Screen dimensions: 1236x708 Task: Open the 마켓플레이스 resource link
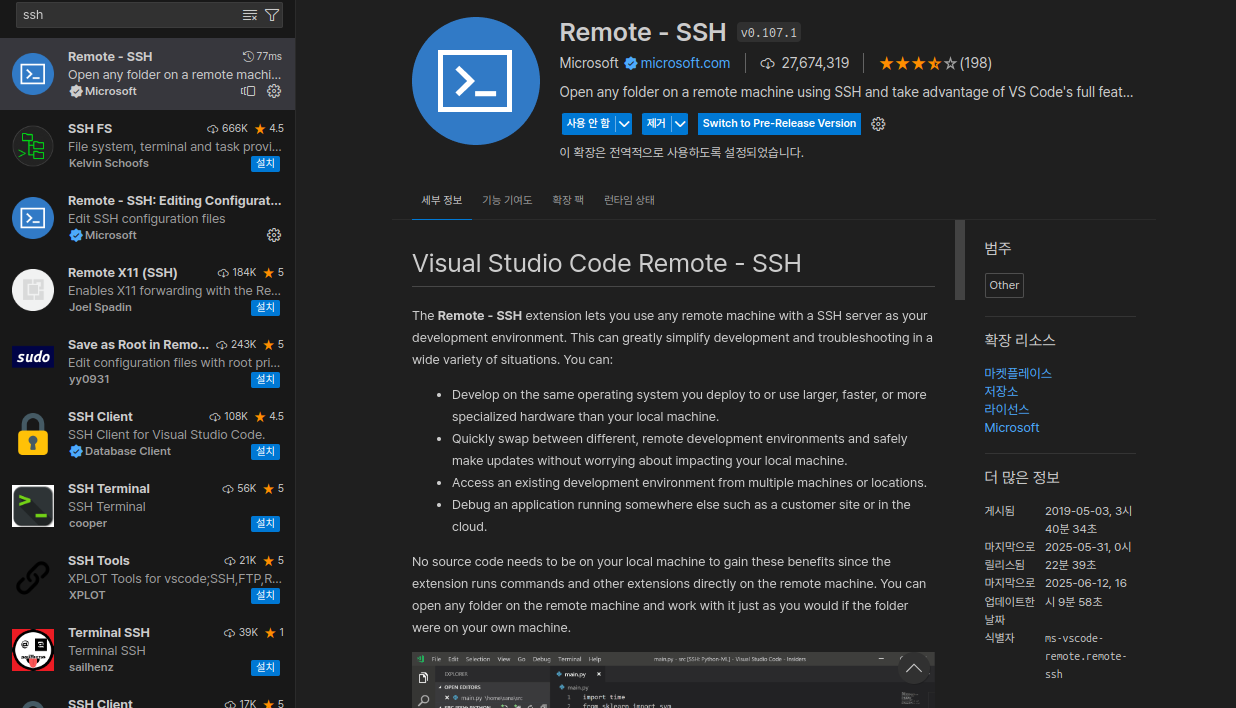click(x=1018, y=373)
